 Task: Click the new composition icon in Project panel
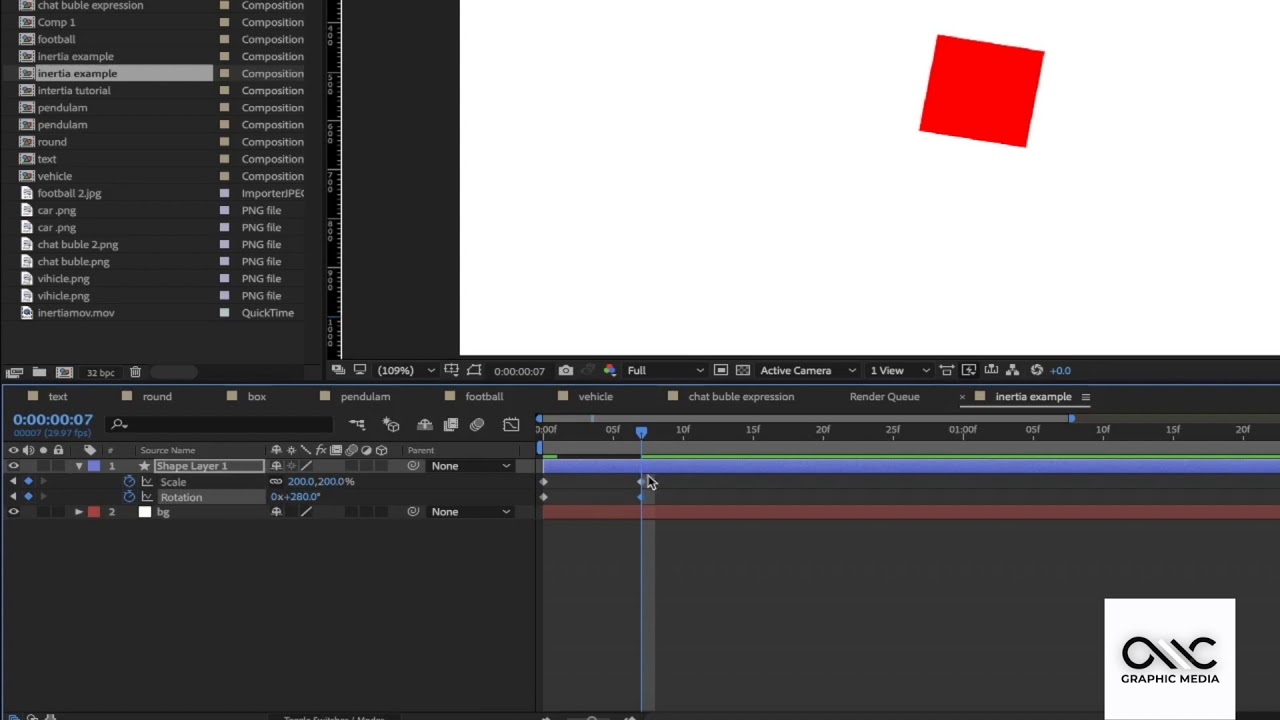pyautogui.click(x=64, y=372)
